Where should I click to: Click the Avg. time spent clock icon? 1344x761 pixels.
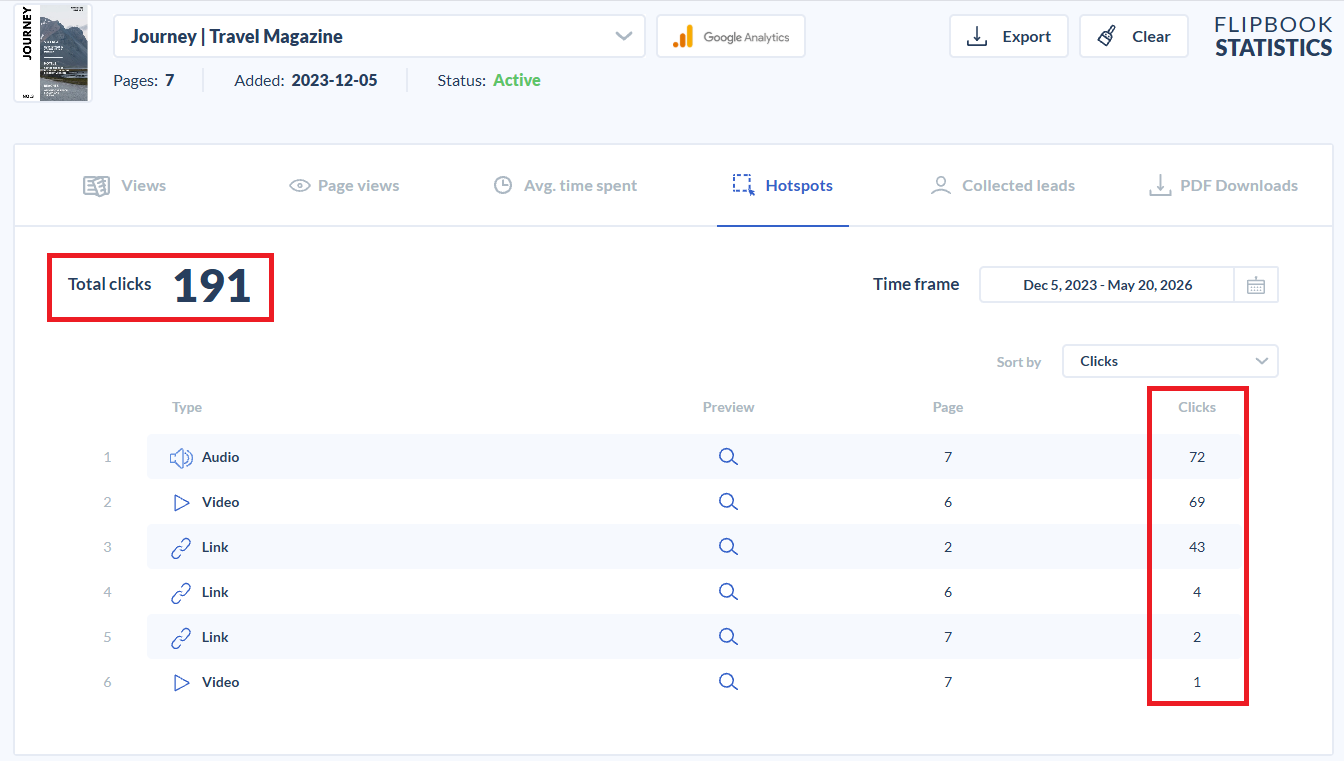[503, 185]
